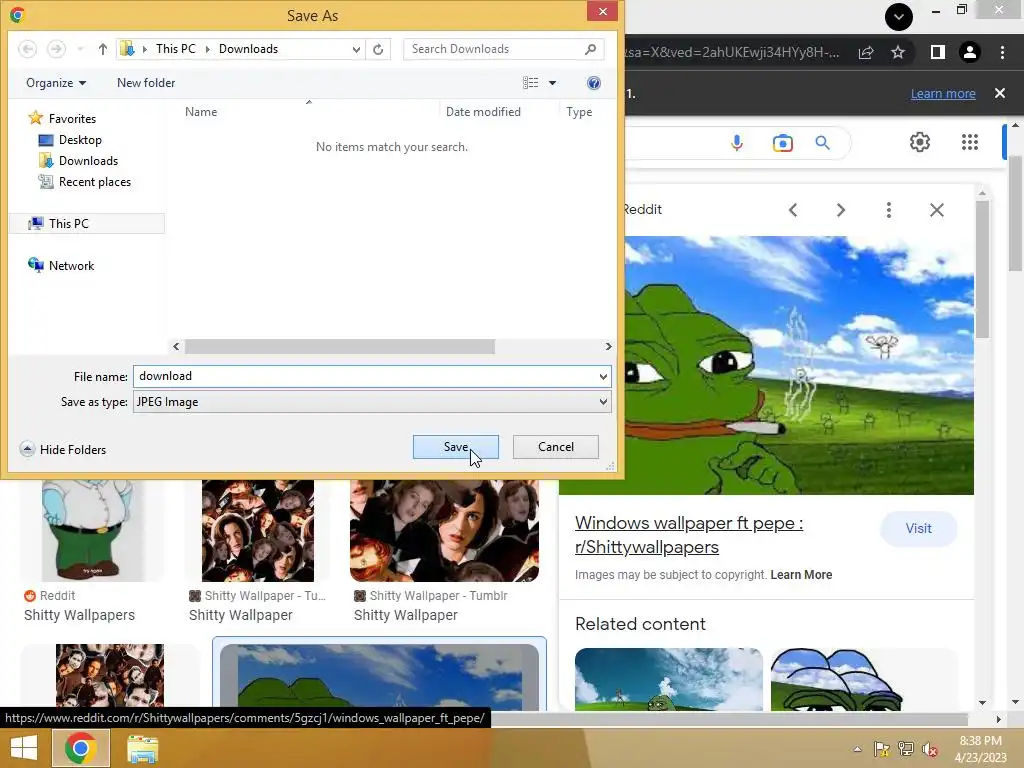Image resolution: width=1024 pixels, height=768 pixels.
Task: Cancel the Save As dialog
Action: pyautogui.click(x=556, y=447)
